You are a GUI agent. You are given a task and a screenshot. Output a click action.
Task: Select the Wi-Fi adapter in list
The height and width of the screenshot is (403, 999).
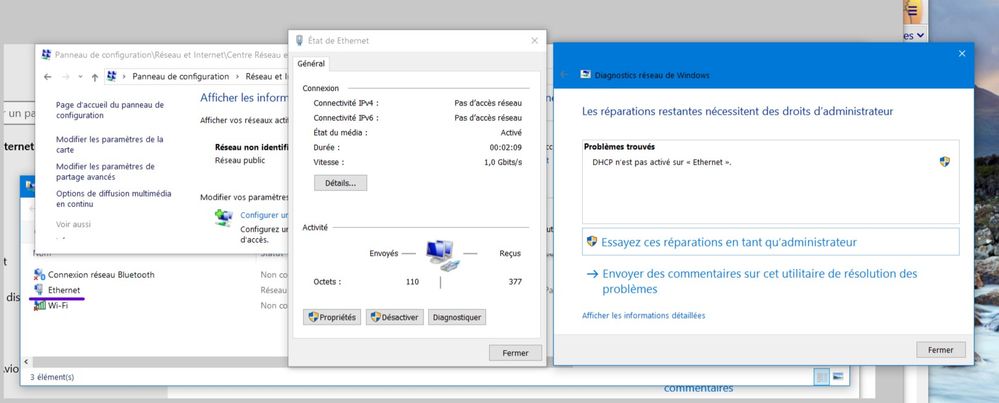58,305
